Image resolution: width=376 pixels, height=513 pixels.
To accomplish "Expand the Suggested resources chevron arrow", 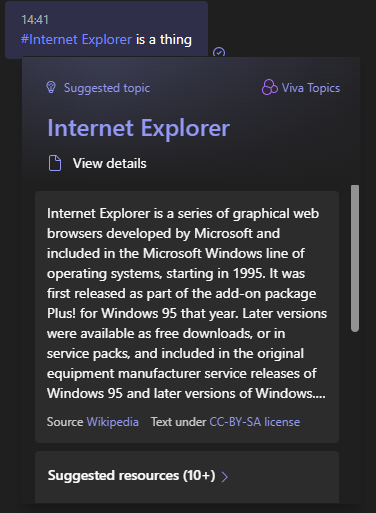I will click(x=225, y=477).
